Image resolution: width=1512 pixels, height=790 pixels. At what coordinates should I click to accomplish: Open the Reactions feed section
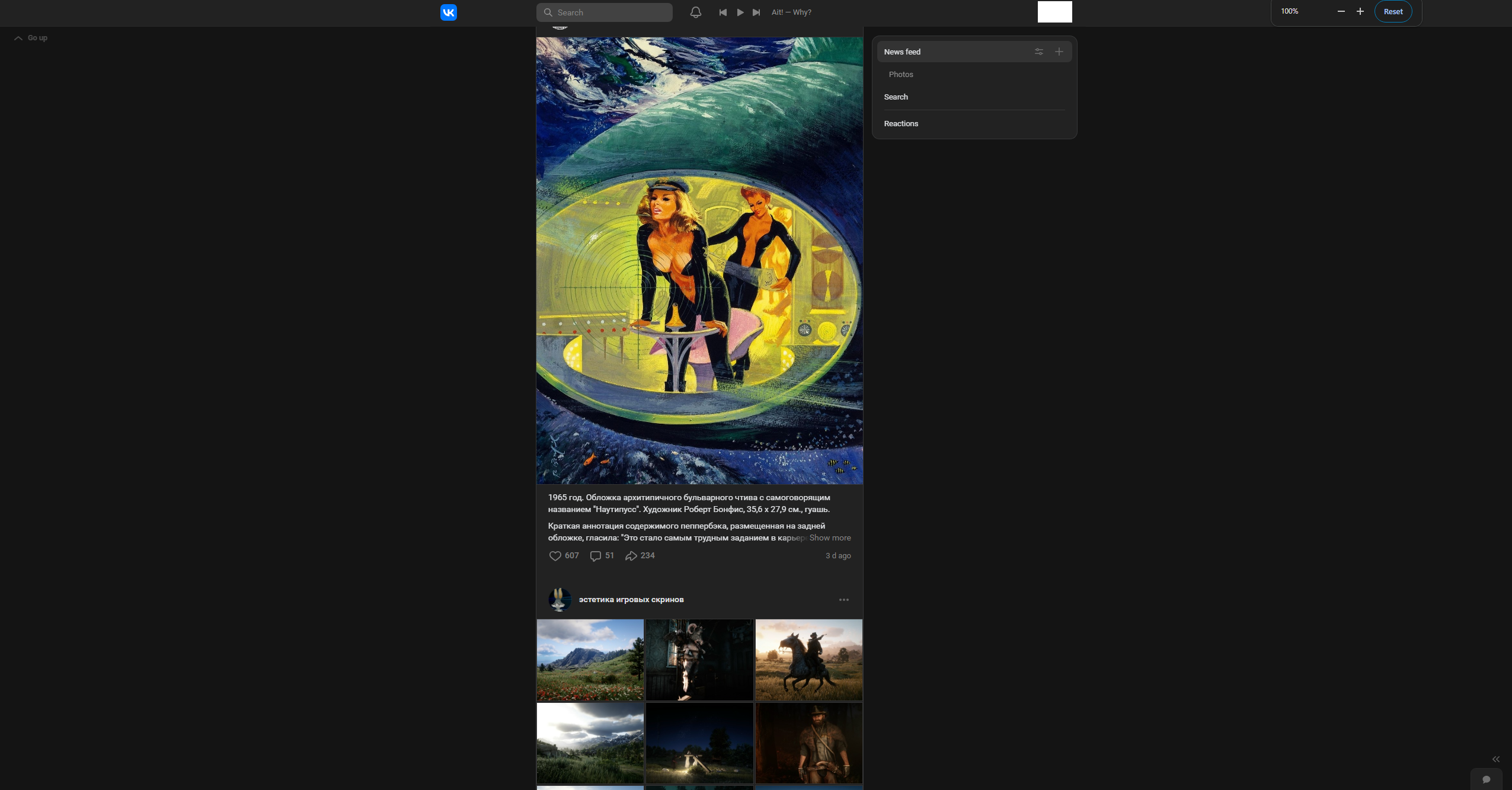901,124
